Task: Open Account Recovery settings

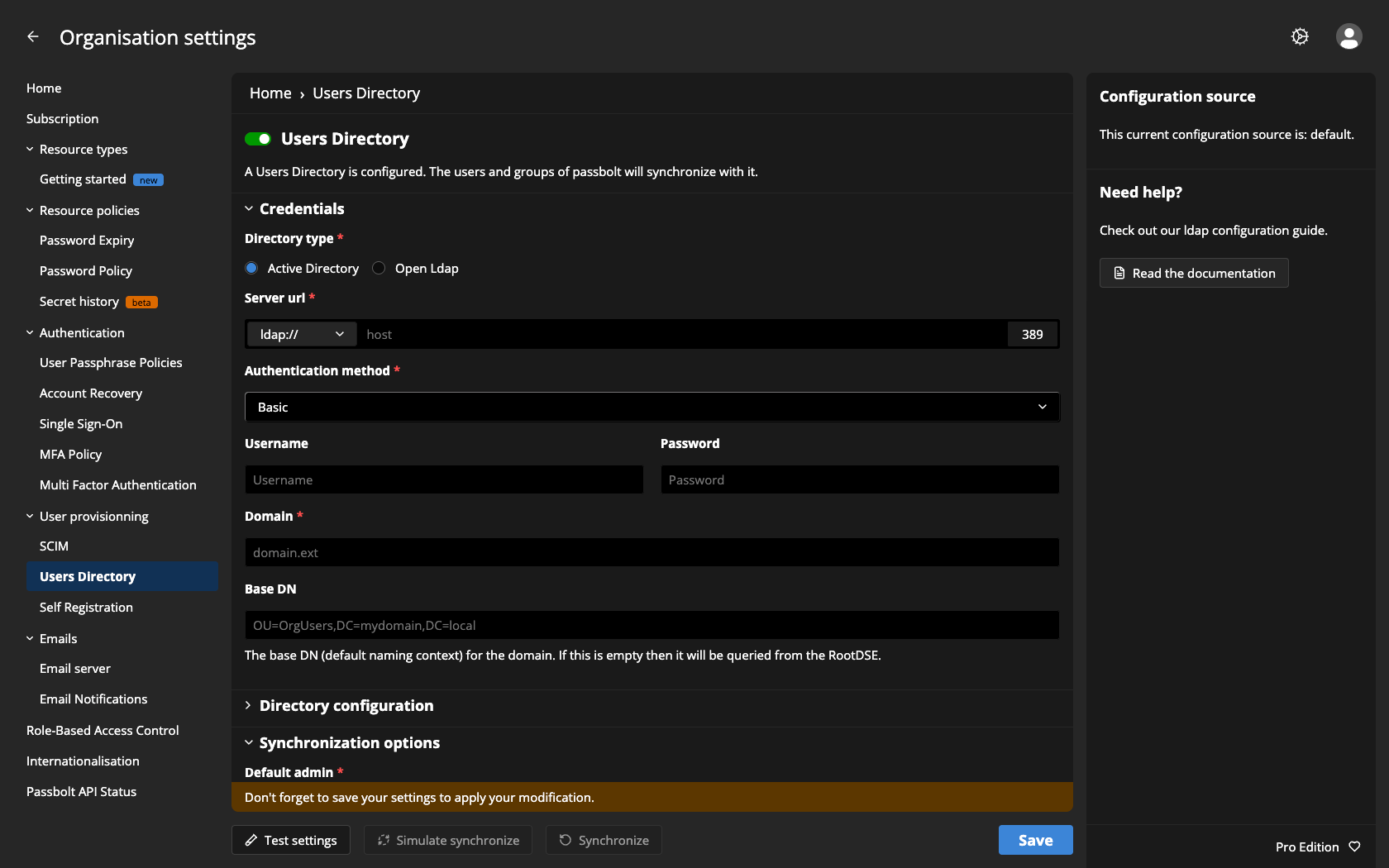Action: point(91,393)
